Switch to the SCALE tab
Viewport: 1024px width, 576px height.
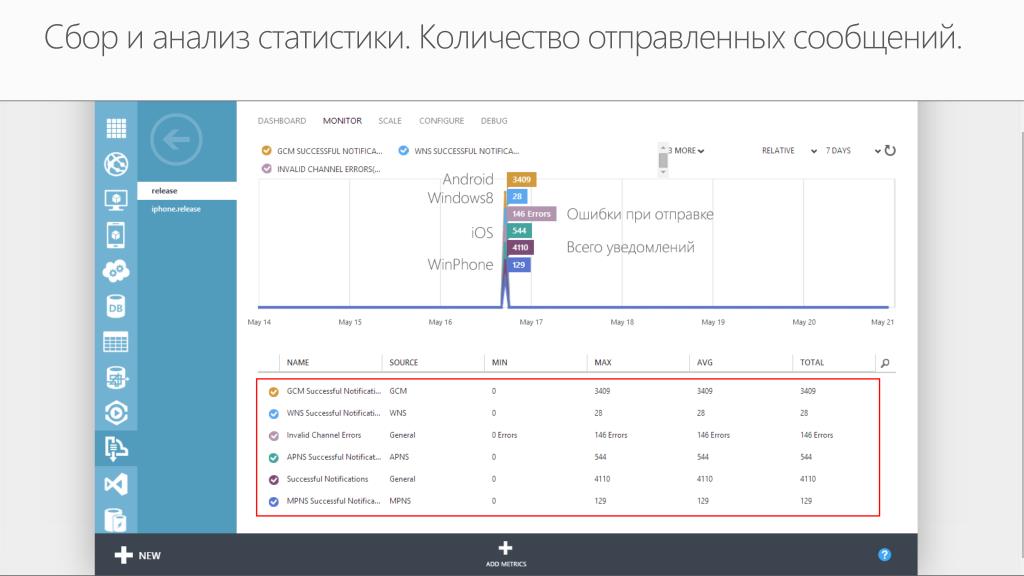(390, 121)
